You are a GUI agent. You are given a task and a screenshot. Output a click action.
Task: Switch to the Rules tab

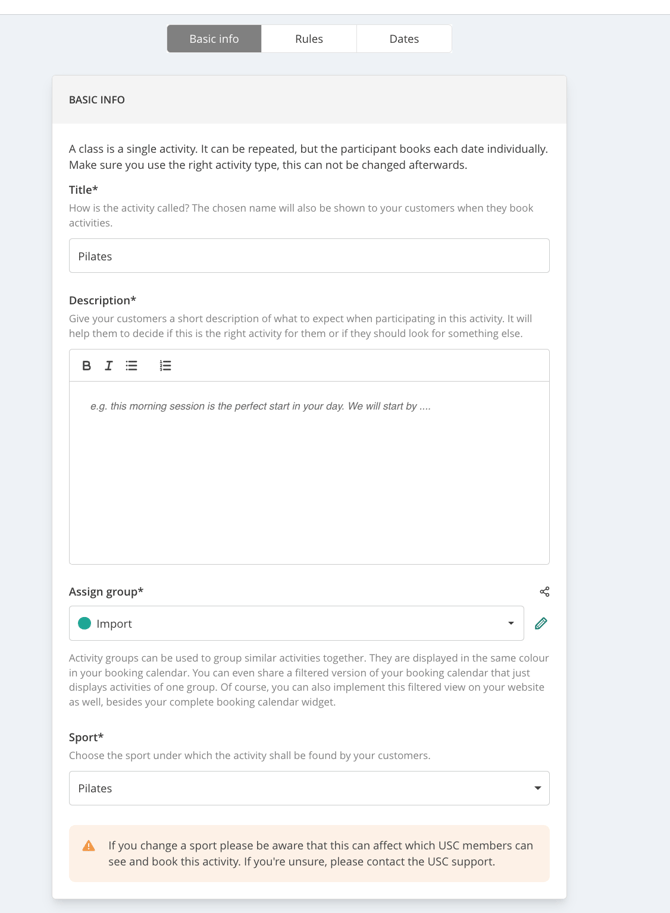click(x=309, y=39)
